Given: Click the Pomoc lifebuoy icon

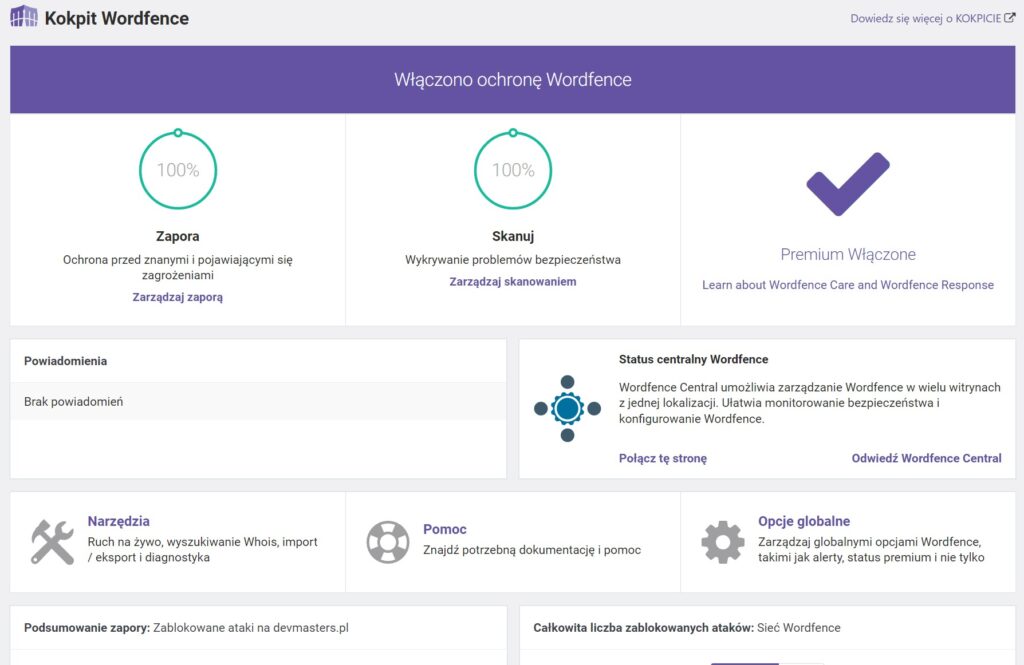Looking at the screenshot, I should [x=387, y=542].
